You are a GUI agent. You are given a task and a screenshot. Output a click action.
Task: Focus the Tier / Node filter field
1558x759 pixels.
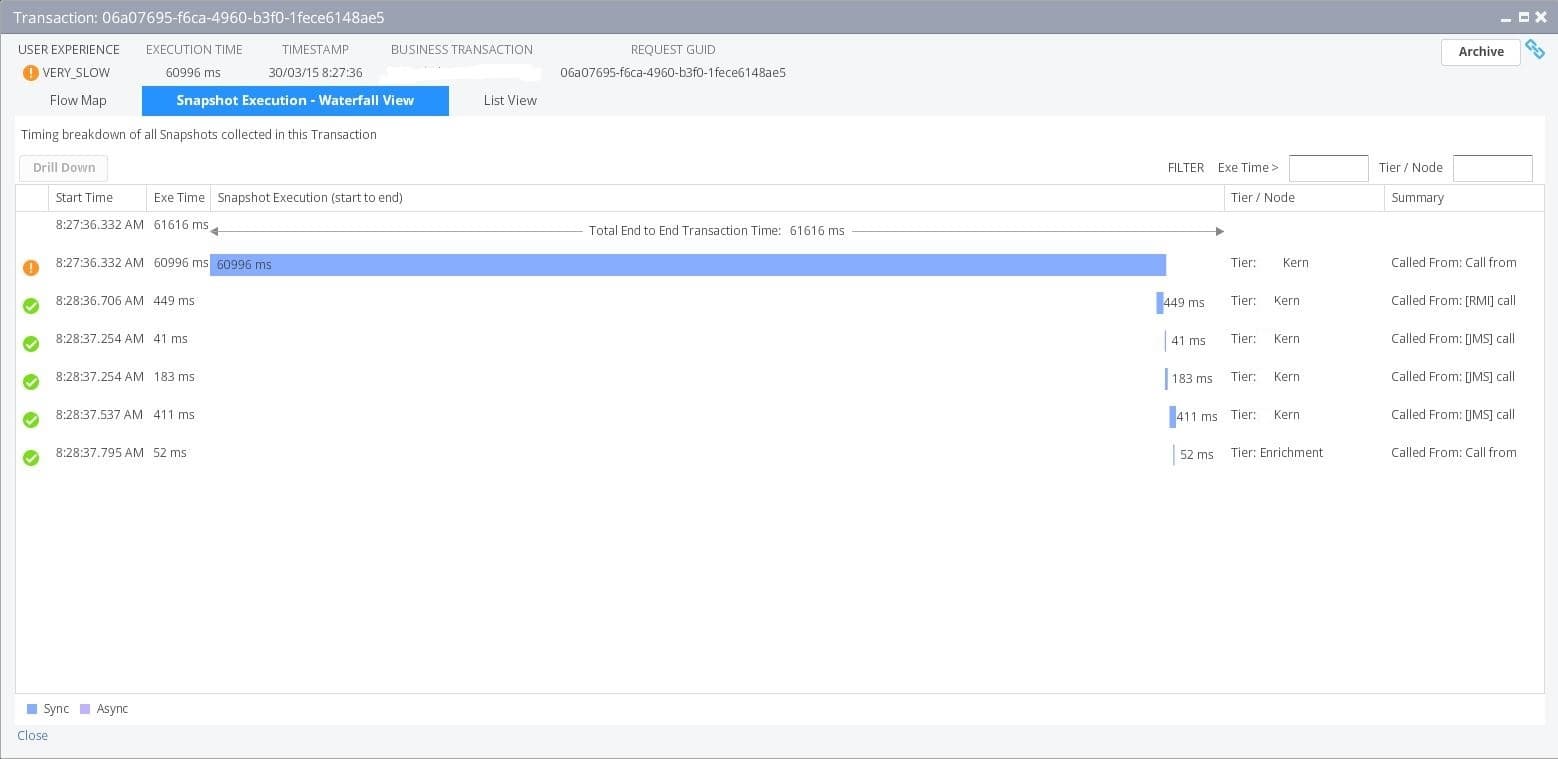pyautogui.click(x=1492, y=168)
